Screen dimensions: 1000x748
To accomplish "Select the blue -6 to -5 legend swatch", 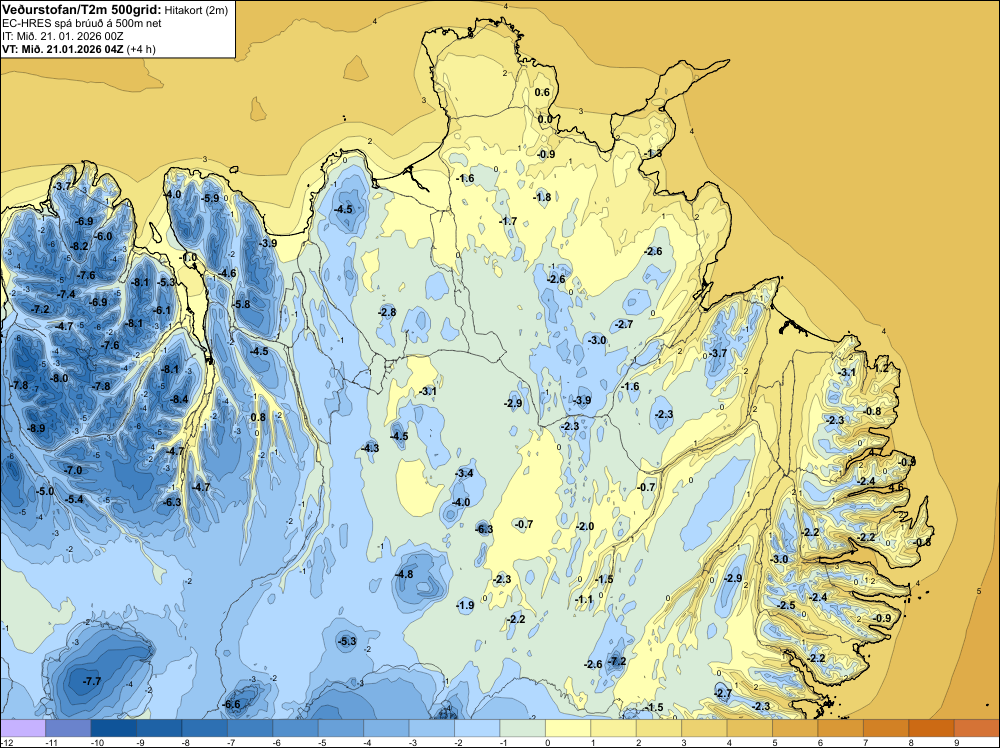I will coord(295,728).
